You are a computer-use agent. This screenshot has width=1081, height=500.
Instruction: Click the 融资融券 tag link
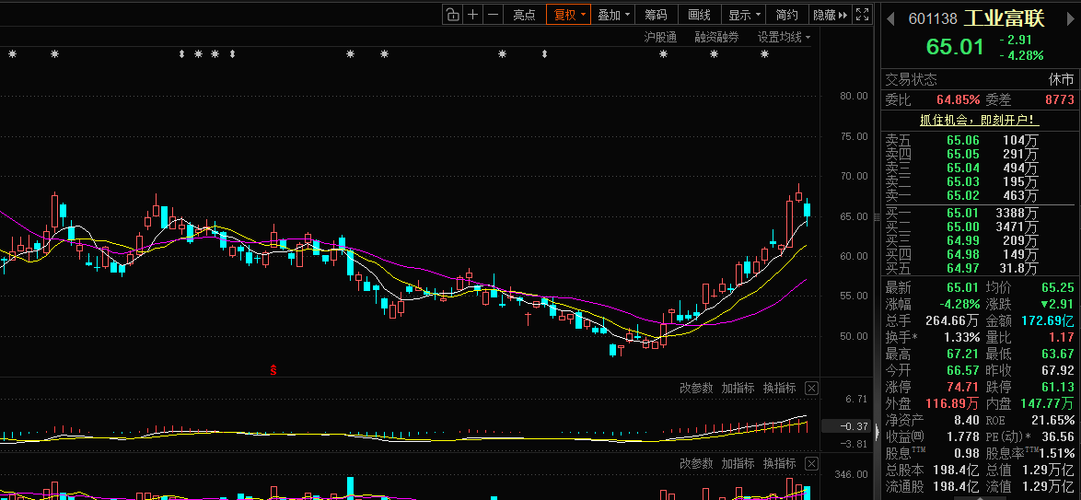[x=716, y=37]
